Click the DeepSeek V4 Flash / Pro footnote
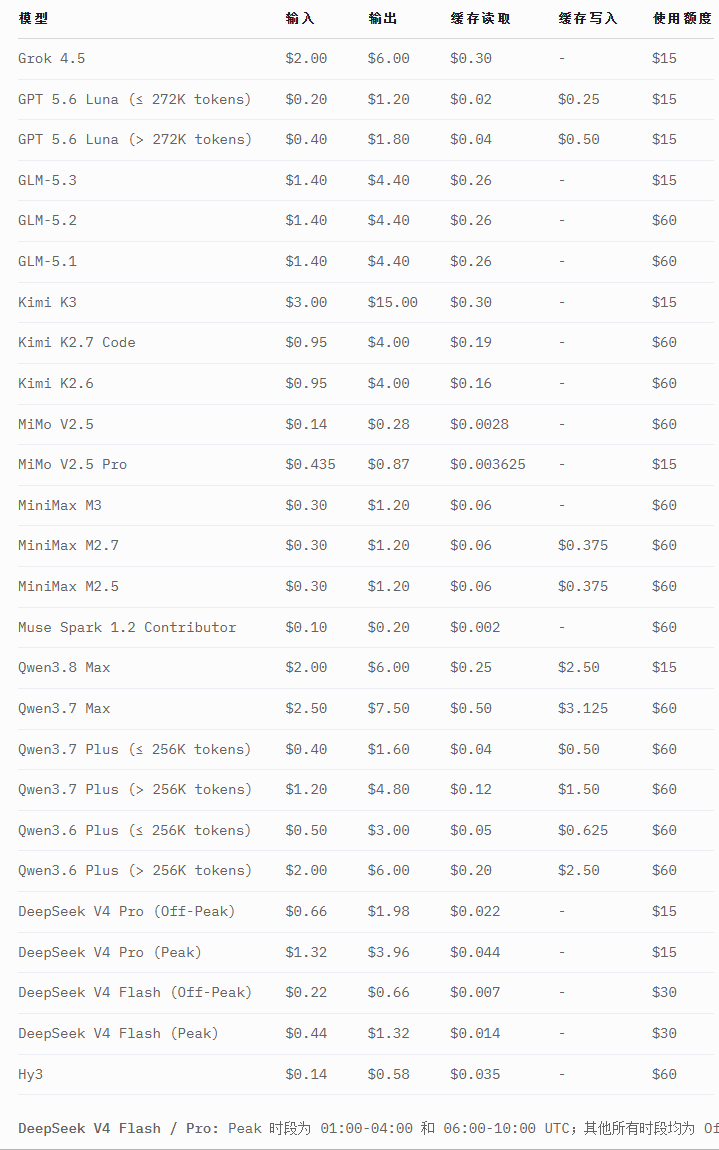 point(368,1129)
